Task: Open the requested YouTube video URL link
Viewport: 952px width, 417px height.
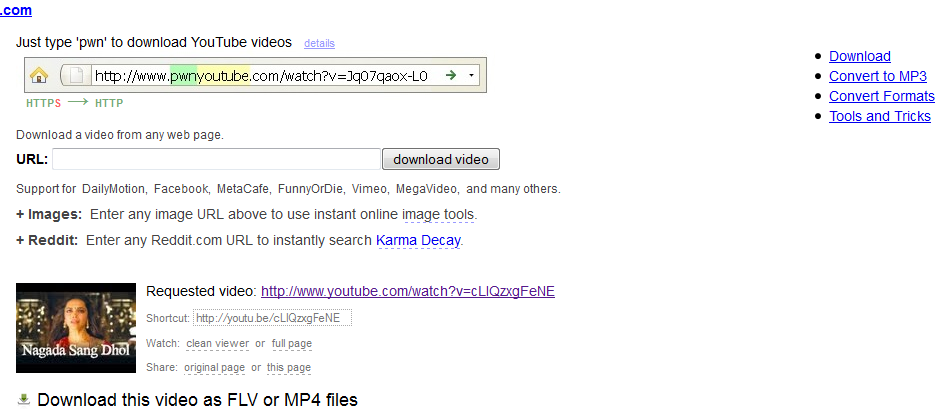Action: (408, 291)
